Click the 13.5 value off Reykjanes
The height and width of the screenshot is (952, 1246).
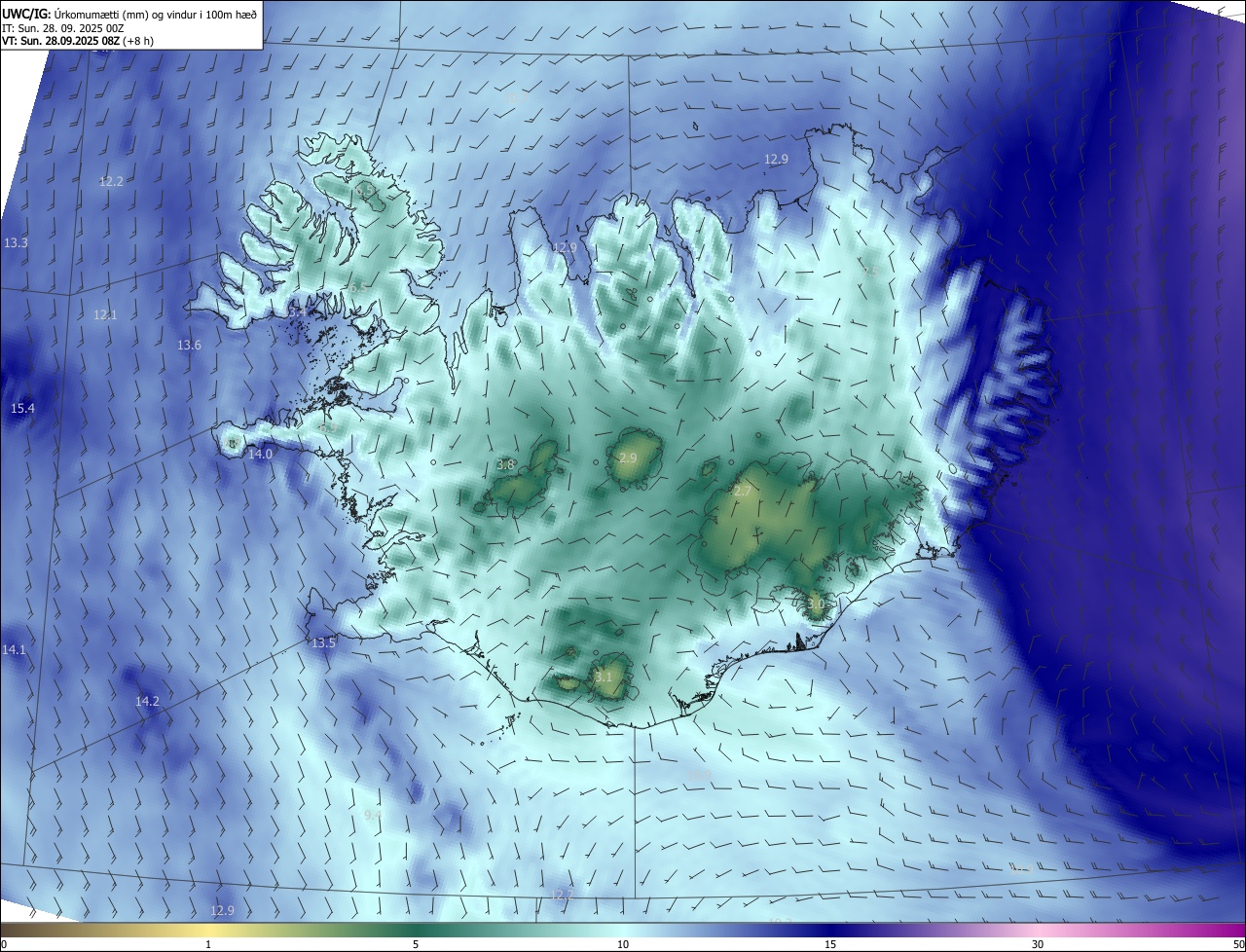click(323, 642)
